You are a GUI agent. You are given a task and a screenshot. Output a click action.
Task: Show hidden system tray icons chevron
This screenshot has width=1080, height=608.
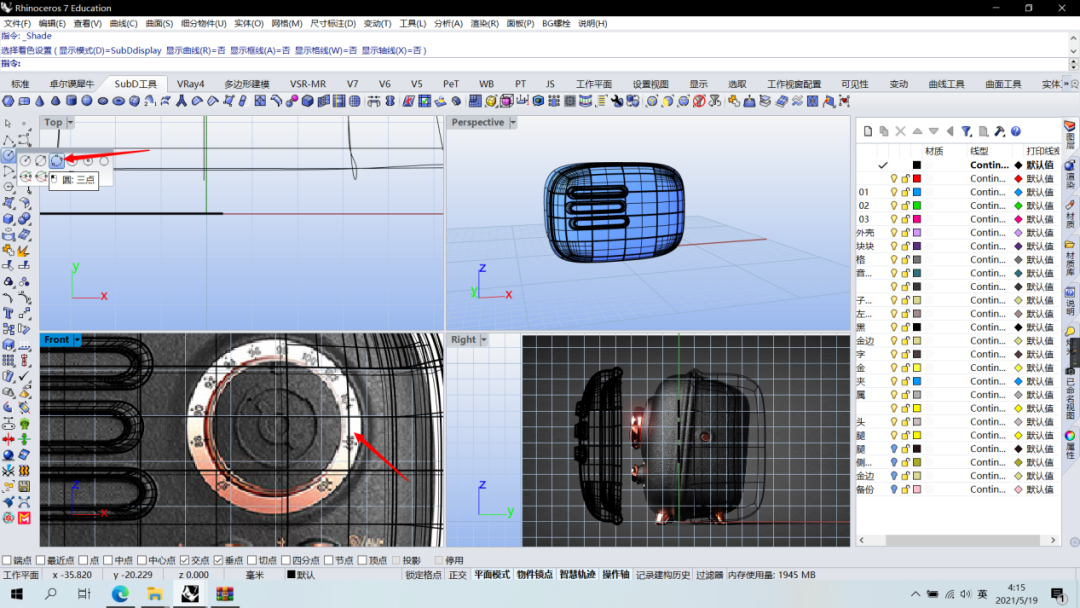(915, 594)
